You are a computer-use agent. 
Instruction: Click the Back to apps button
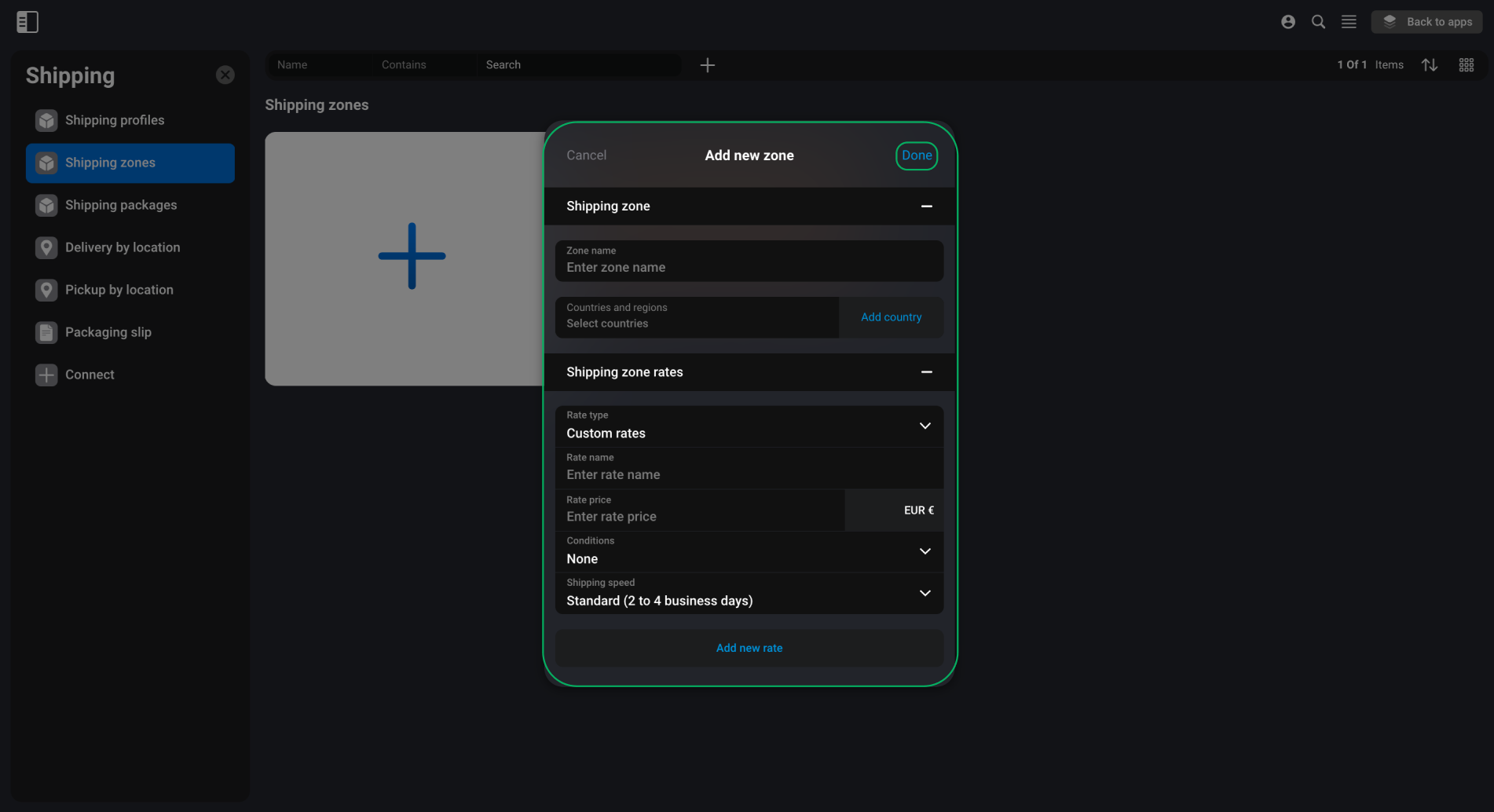(1426, 22)
